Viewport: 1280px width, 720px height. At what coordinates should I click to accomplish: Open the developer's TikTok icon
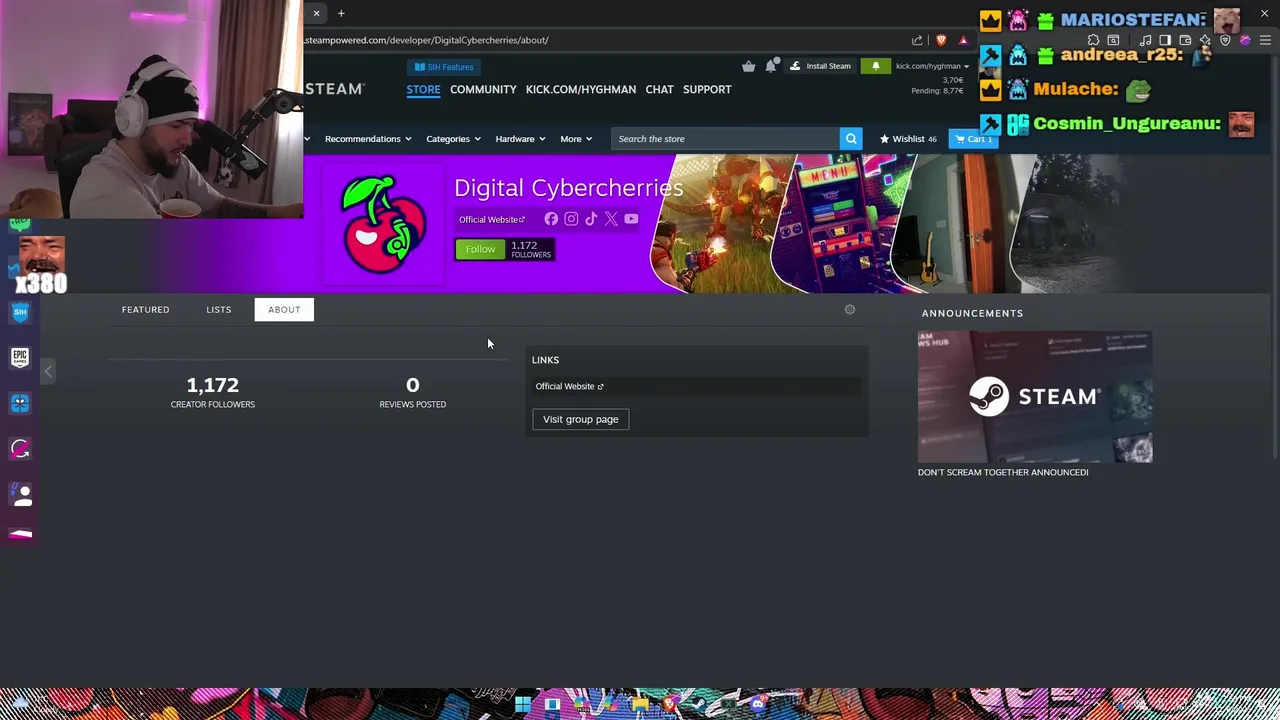pos(591,219)
